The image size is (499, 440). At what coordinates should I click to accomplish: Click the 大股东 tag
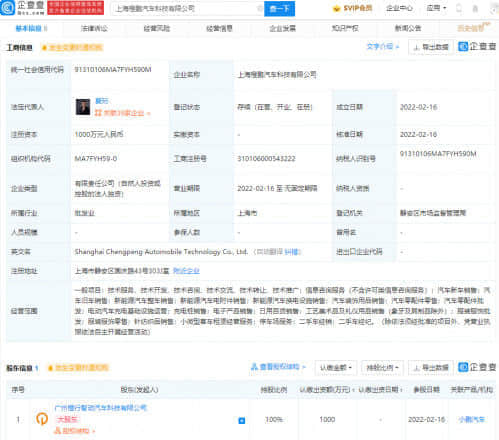[x=67, y=419]
